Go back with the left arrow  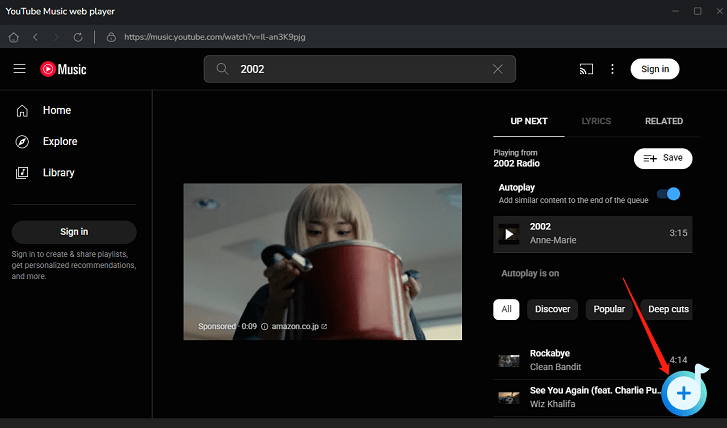[x=35, y=37]
